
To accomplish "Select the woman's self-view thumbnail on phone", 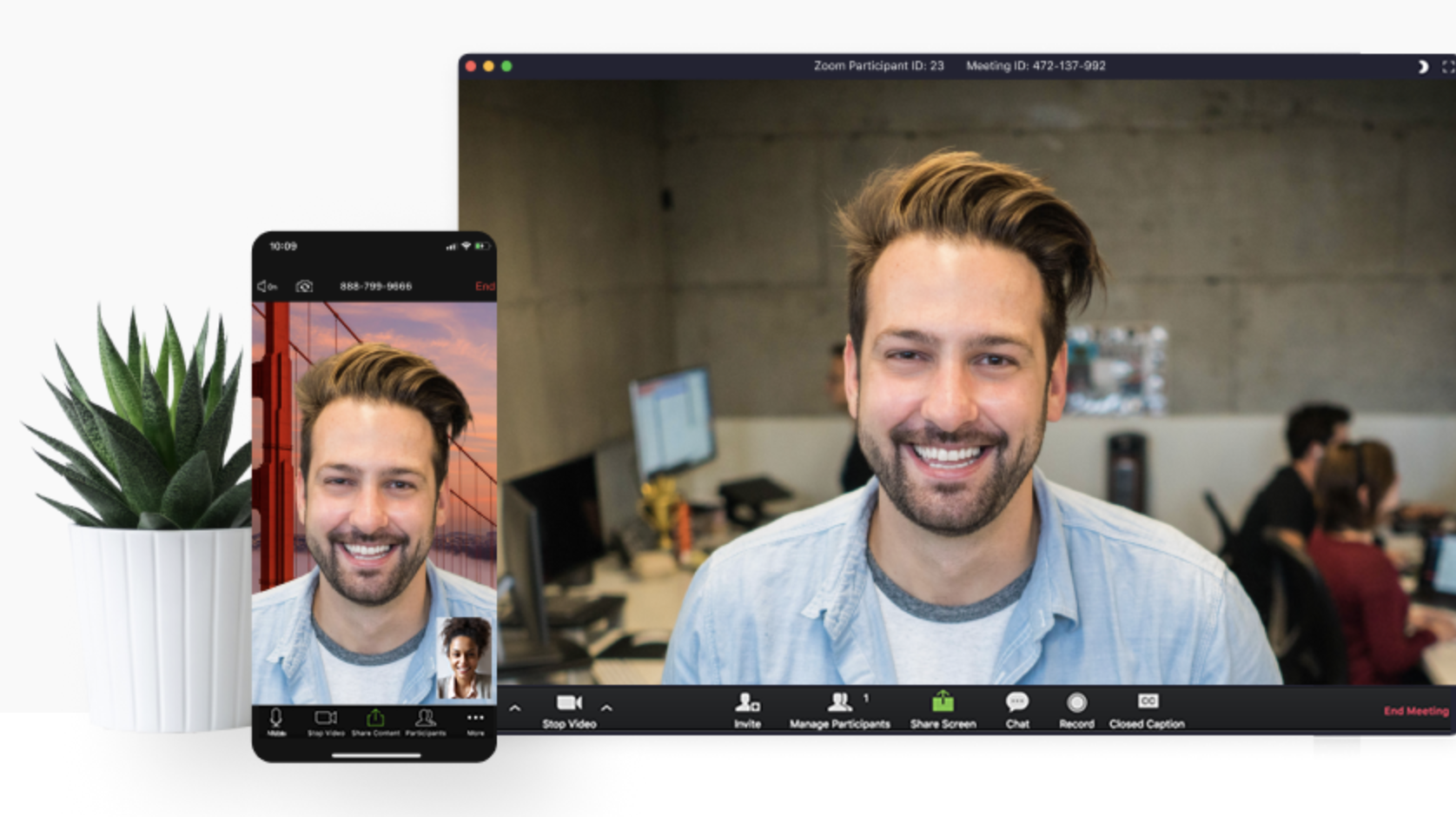I will 464,658.
